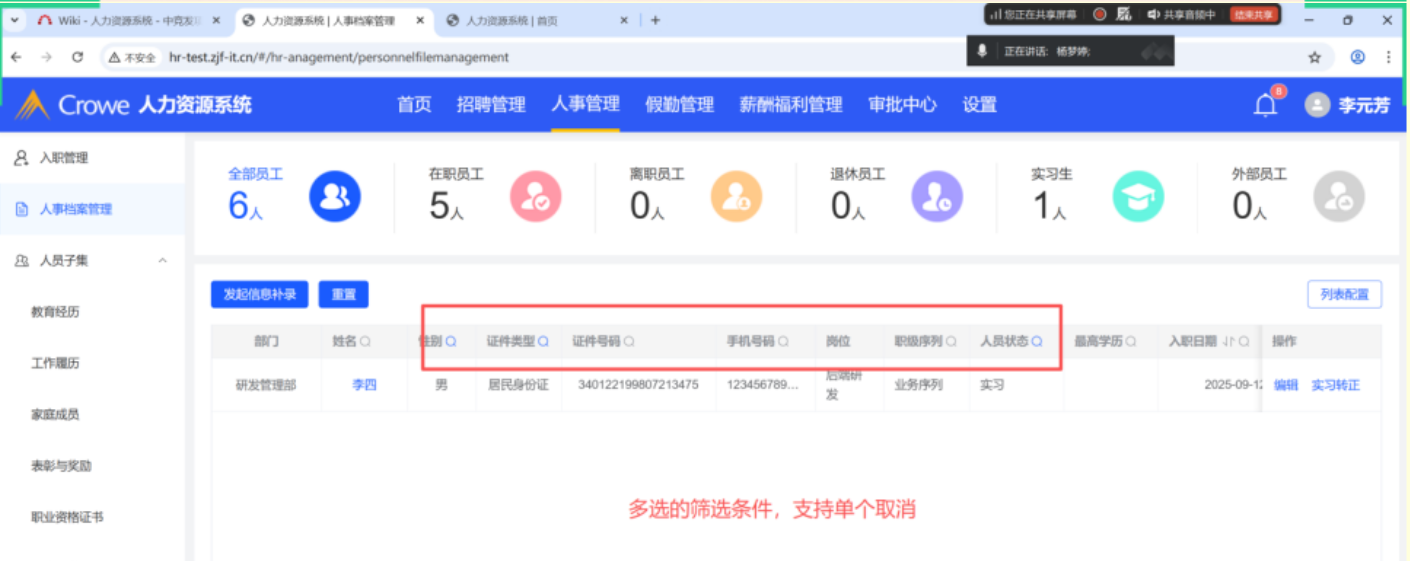Collapse the 人员子集 sidebar group

pyautogui.click(x=163, y=261)
